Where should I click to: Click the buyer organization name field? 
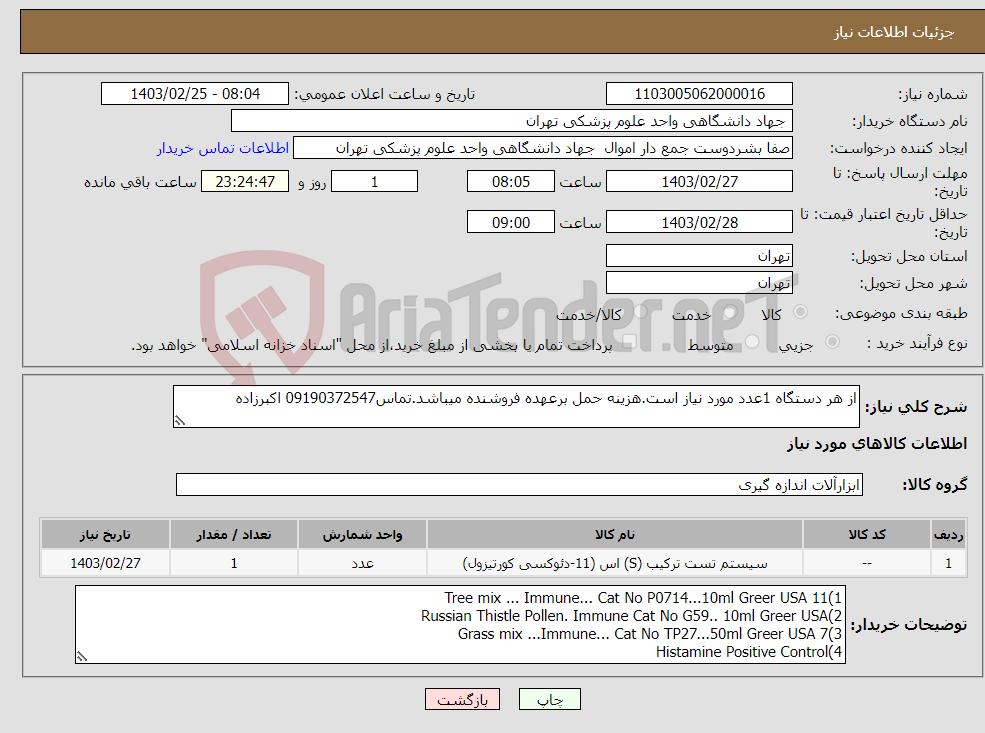pos(511,121)
